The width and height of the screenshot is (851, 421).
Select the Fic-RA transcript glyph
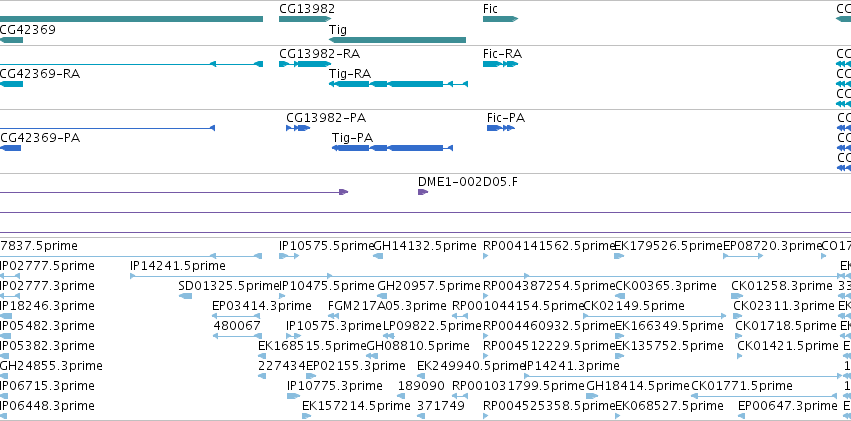(500, 64)
